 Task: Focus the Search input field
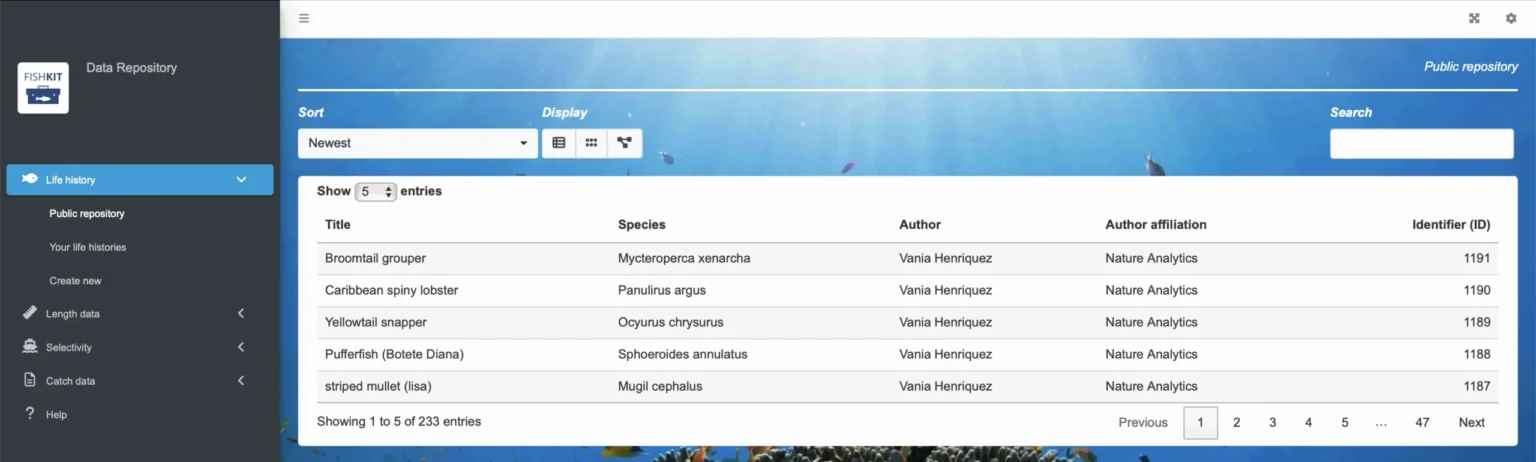pyautogui.click(x=1422, y=143)
